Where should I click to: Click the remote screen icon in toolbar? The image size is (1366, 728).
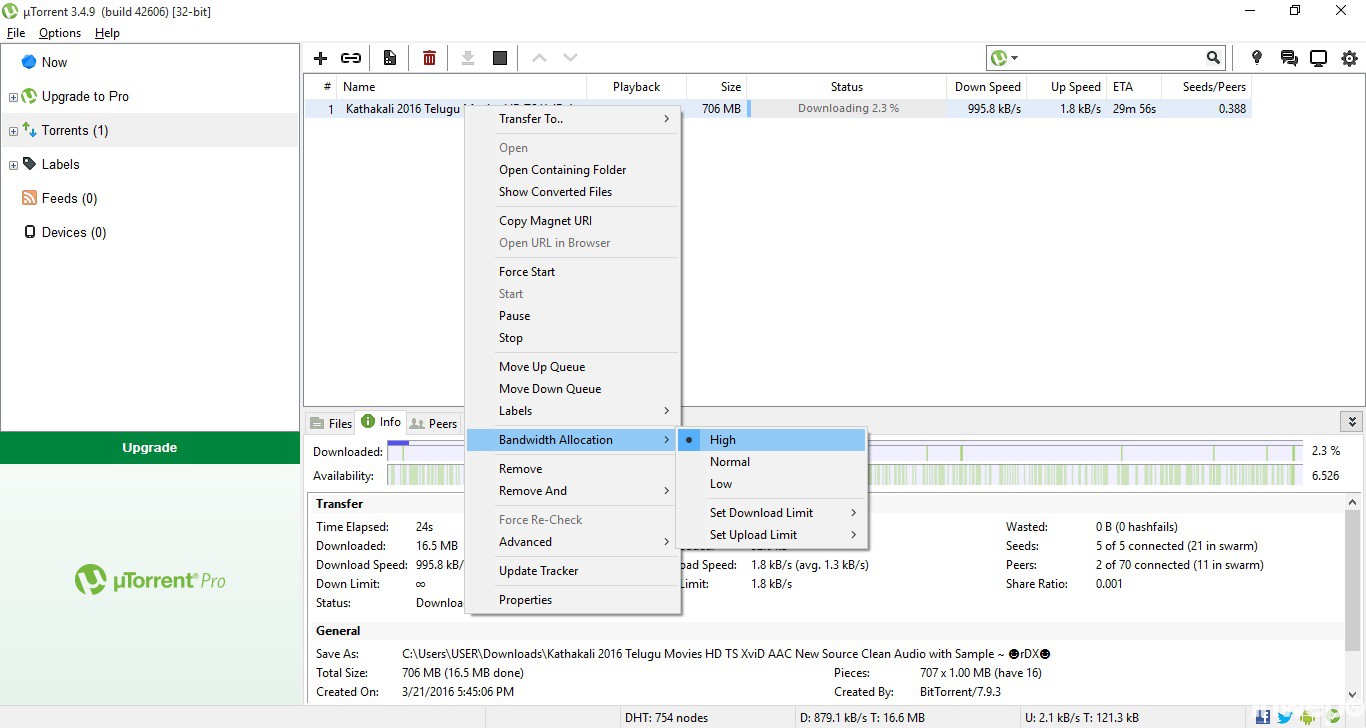1319,58
